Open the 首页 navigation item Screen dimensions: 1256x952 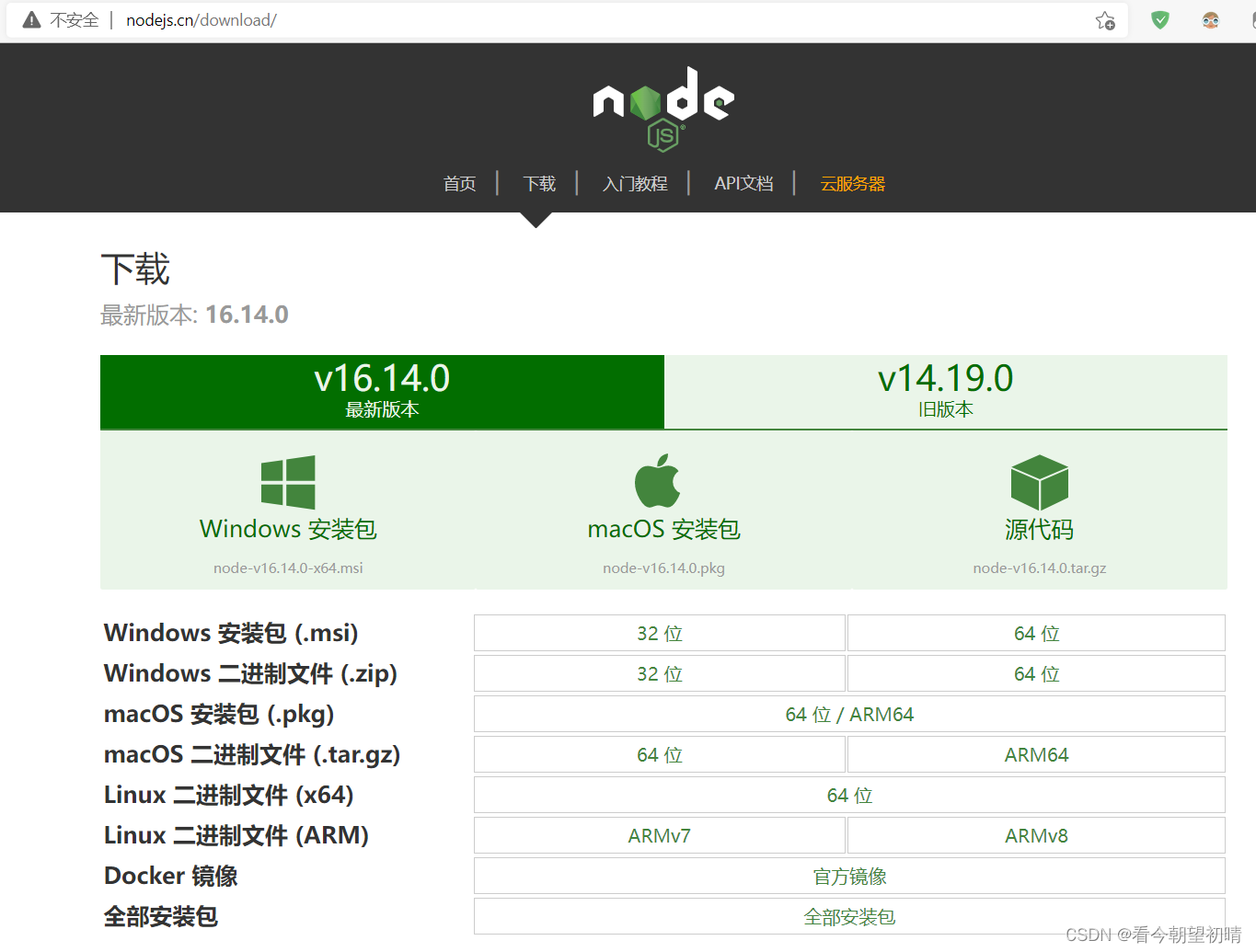[x=460, y=184]
